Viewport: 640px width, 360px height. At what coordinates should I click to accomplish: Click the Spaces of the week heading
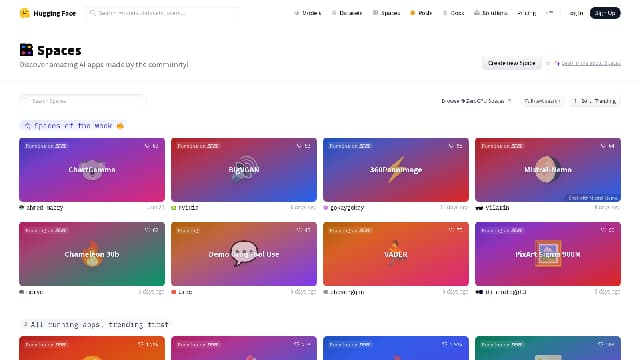73,126
